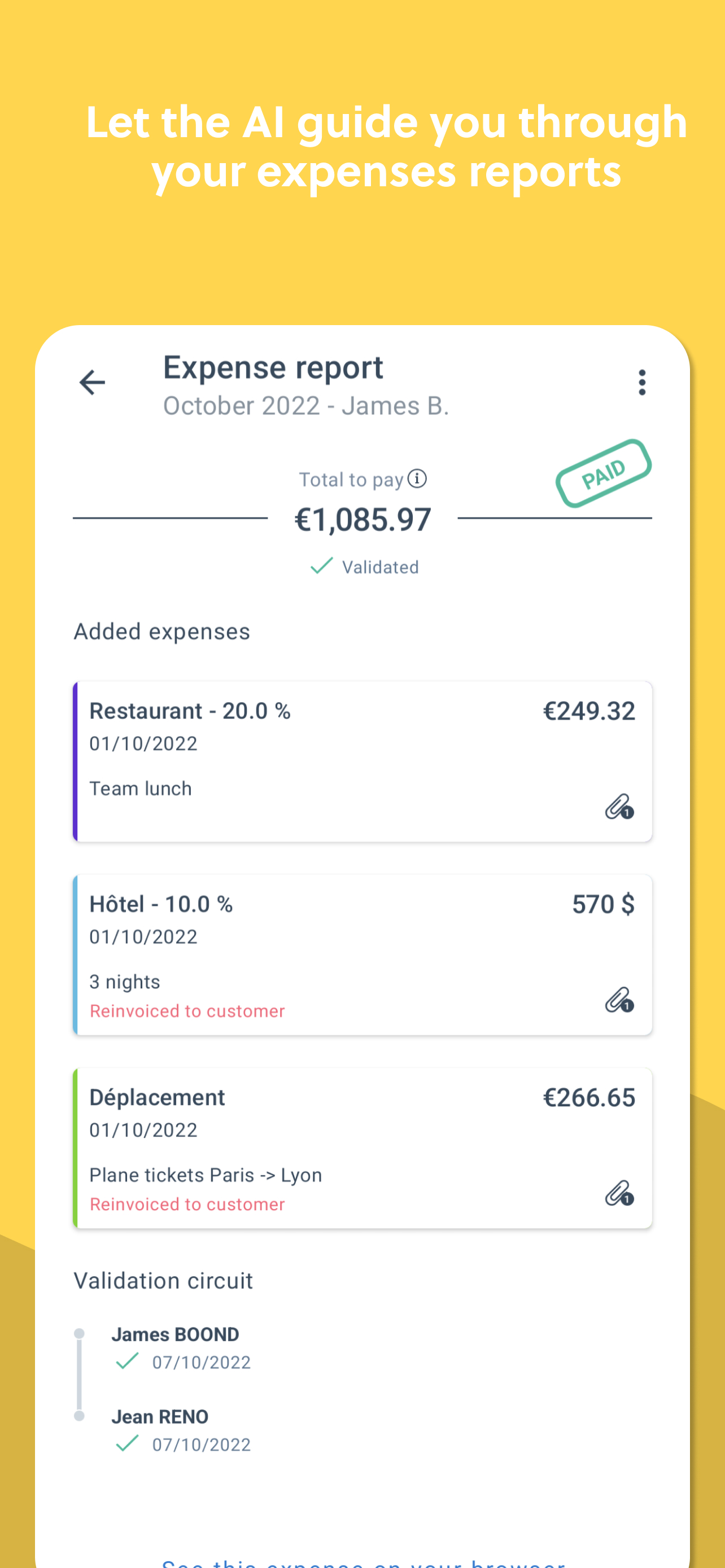Tap the info icon beside Total to pay

pyautogui.click(x=417, y=479)
